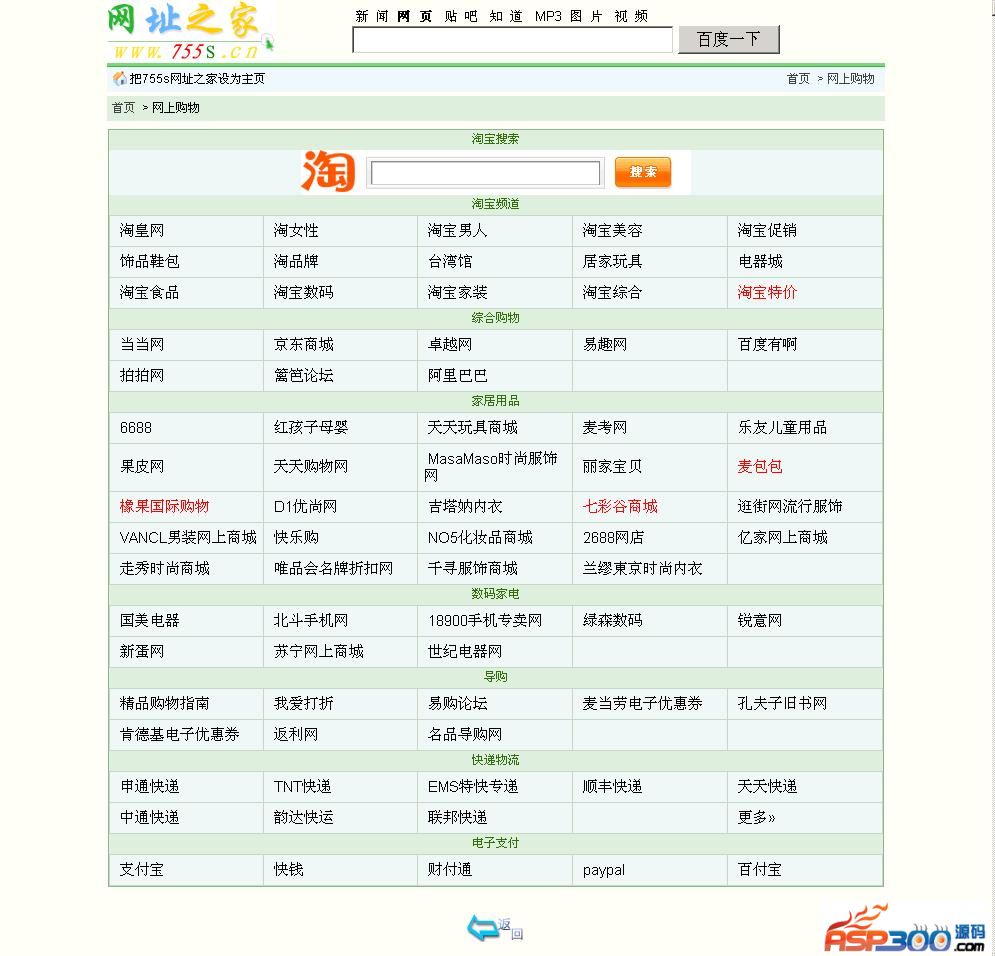Open the 当当网 link

tap(142, 344)
